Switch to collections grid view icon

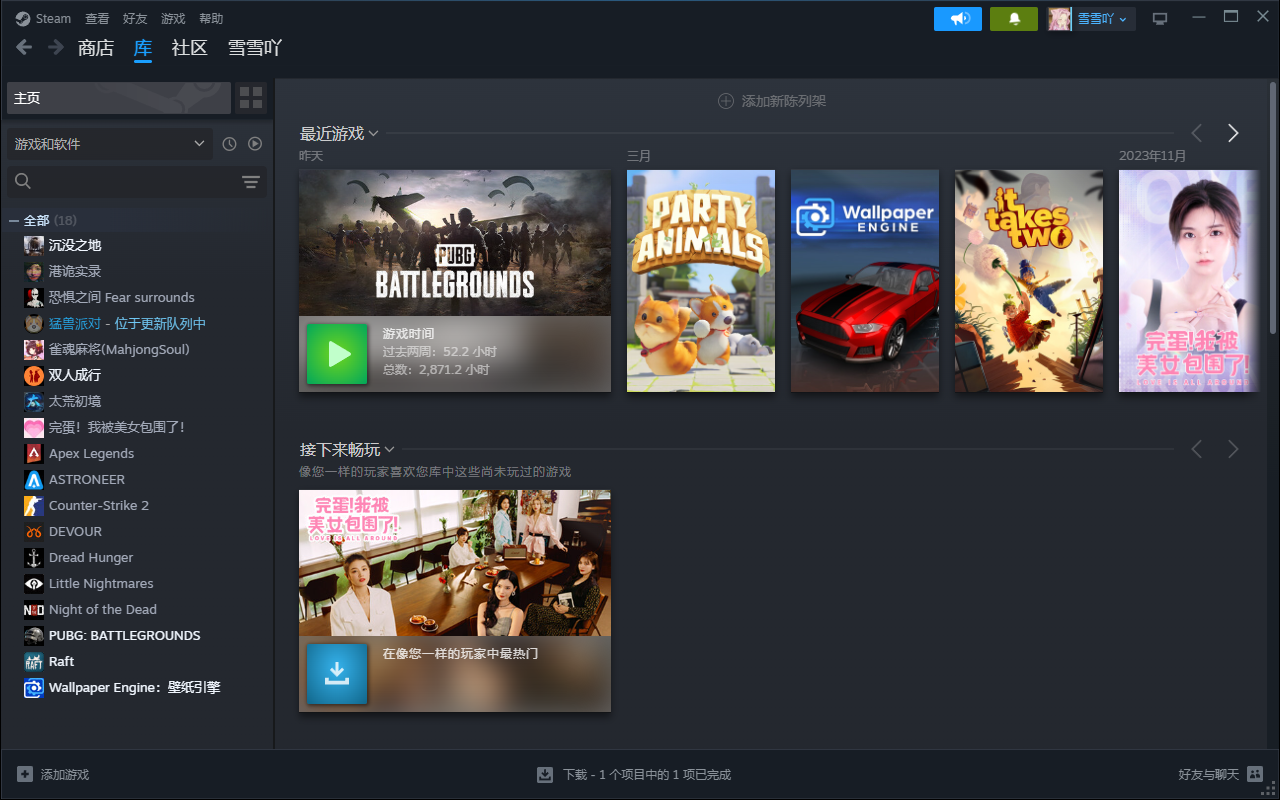251,98
